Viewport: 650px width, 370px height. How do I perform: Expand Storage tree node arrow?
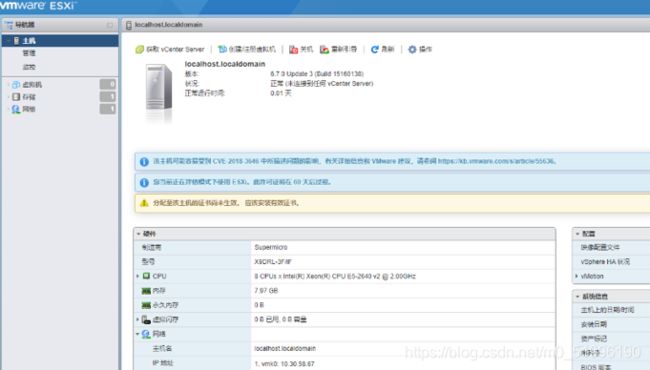(9, 97)
